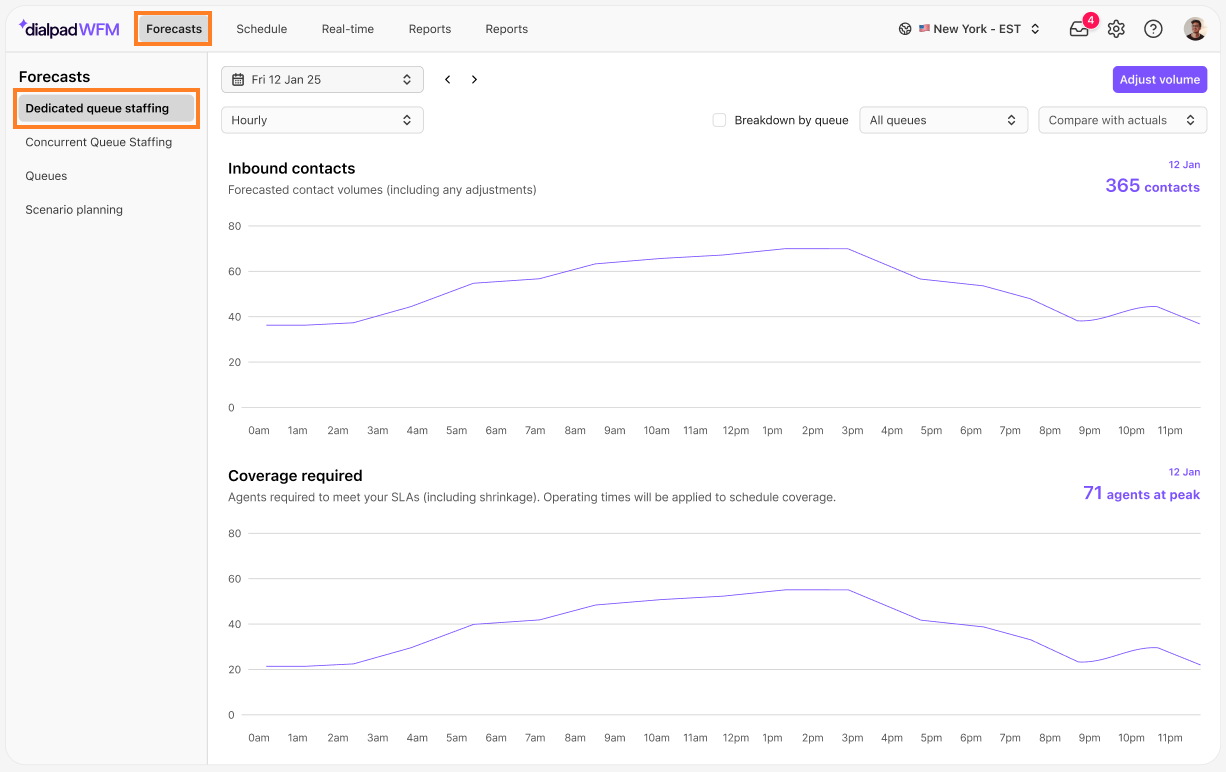This screenshot has height=772, width=1226.
Task: Go to next day arrow
Action: 474,79
